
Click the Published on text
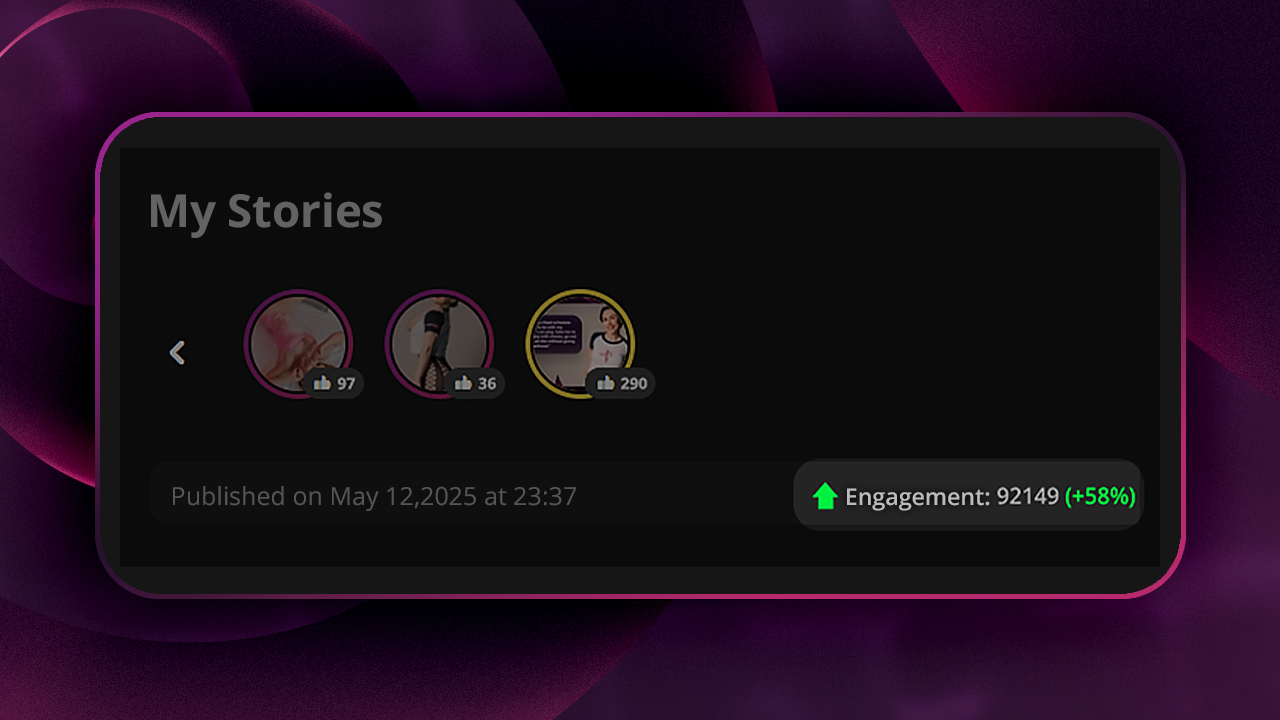coord(247,496)
